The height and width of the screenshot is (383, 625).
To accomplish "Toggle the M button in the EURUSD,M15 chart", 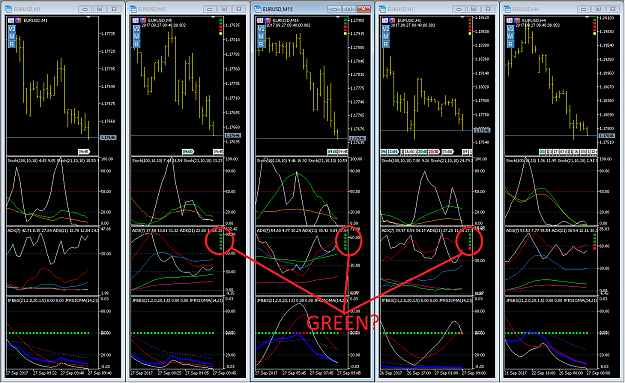I will pyautogui.click(x=261, y=37).
